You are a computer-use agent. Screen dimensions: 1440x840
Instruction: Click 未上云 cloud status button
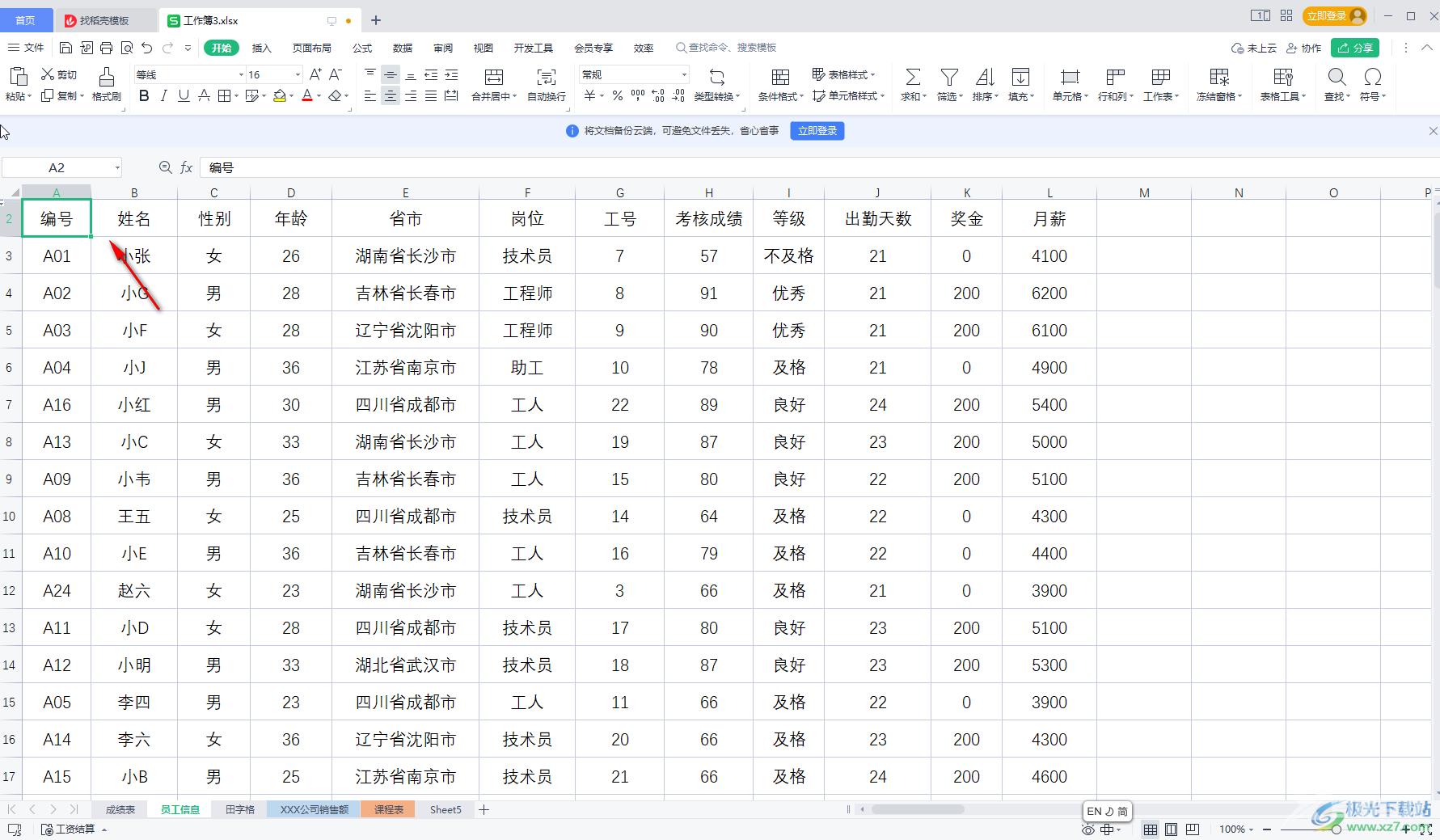point(1254,48)
